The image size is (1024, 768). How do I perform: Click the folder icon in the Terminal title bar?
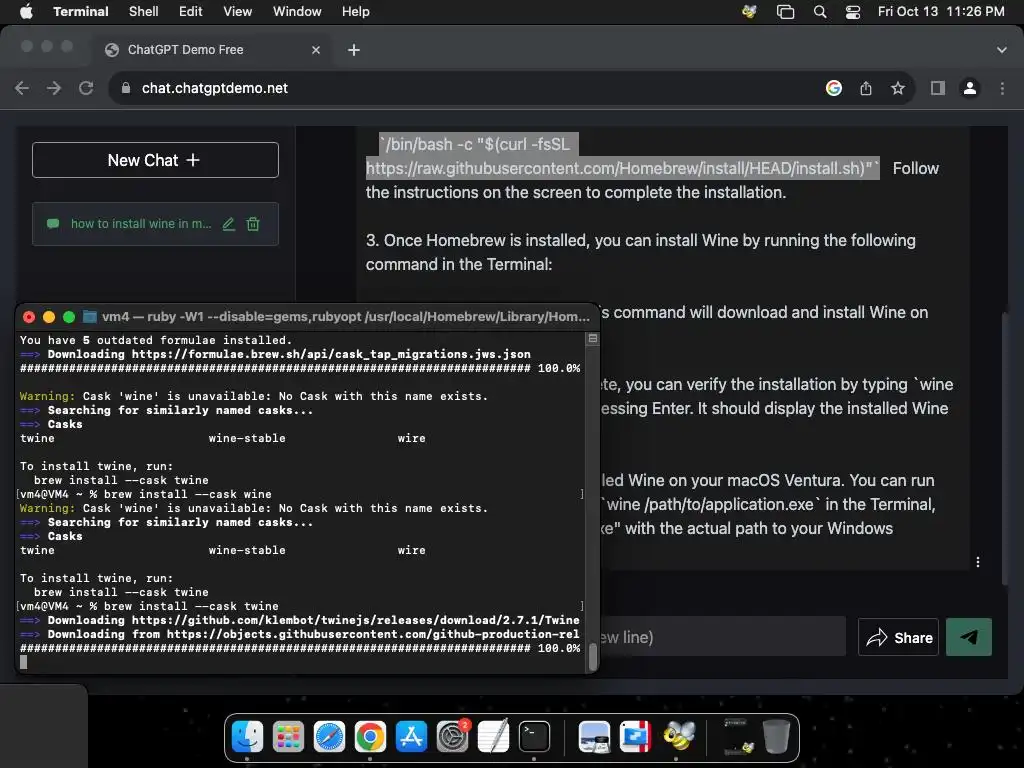(x=90, y=317)
